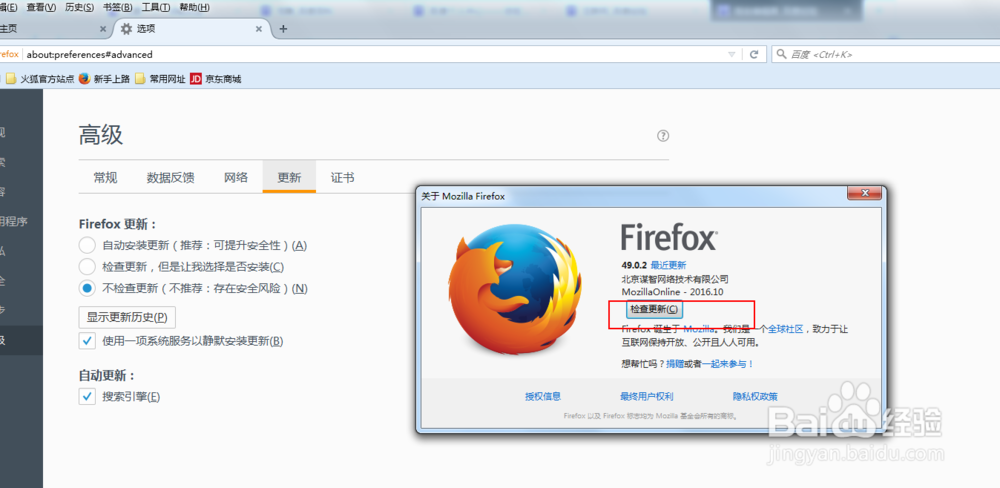Screen dimensions: 1000x488
Task: Open the 帮助(H) menu
Action: point(194,8)
